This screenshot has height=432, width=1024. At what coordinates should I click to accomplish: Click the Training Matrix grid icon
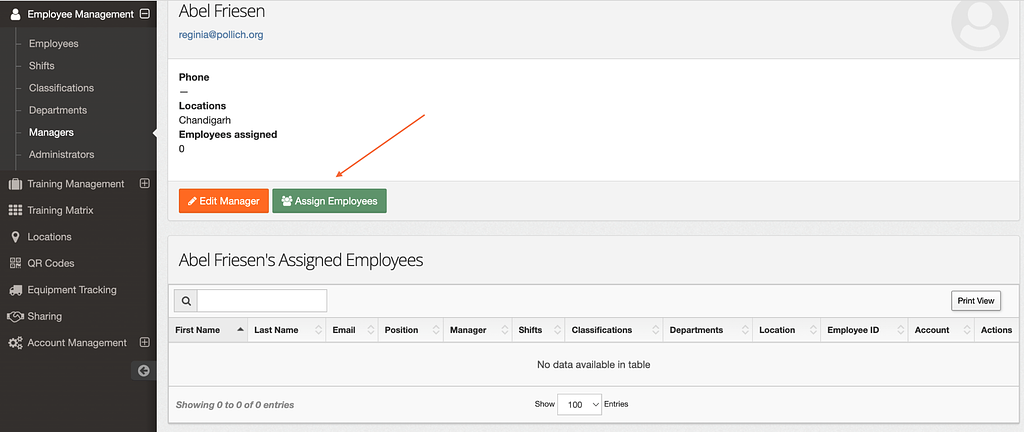click(x=15, y=211)
